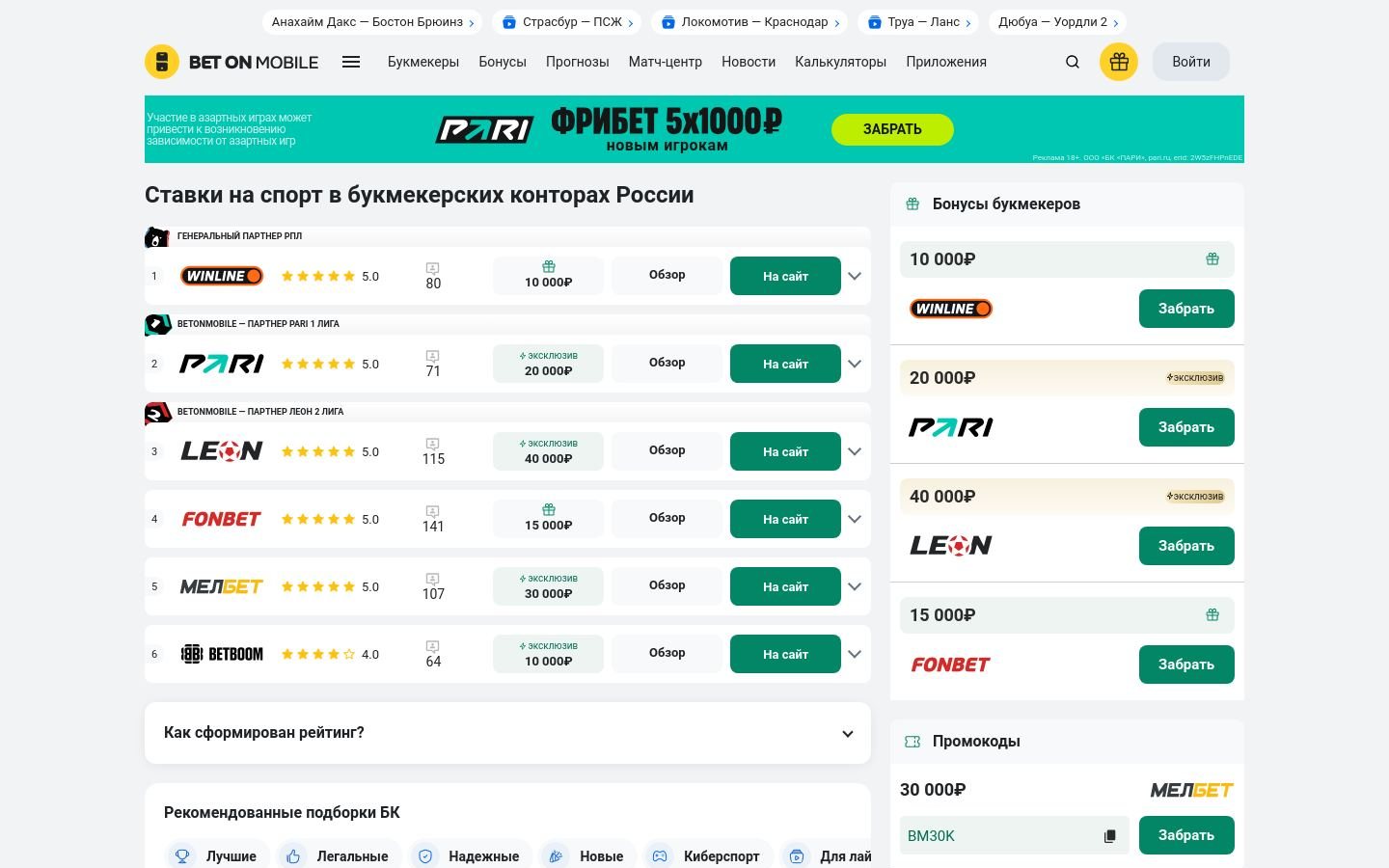Expand the Leon row details
Screen dimensions: 1389x868
855,451
